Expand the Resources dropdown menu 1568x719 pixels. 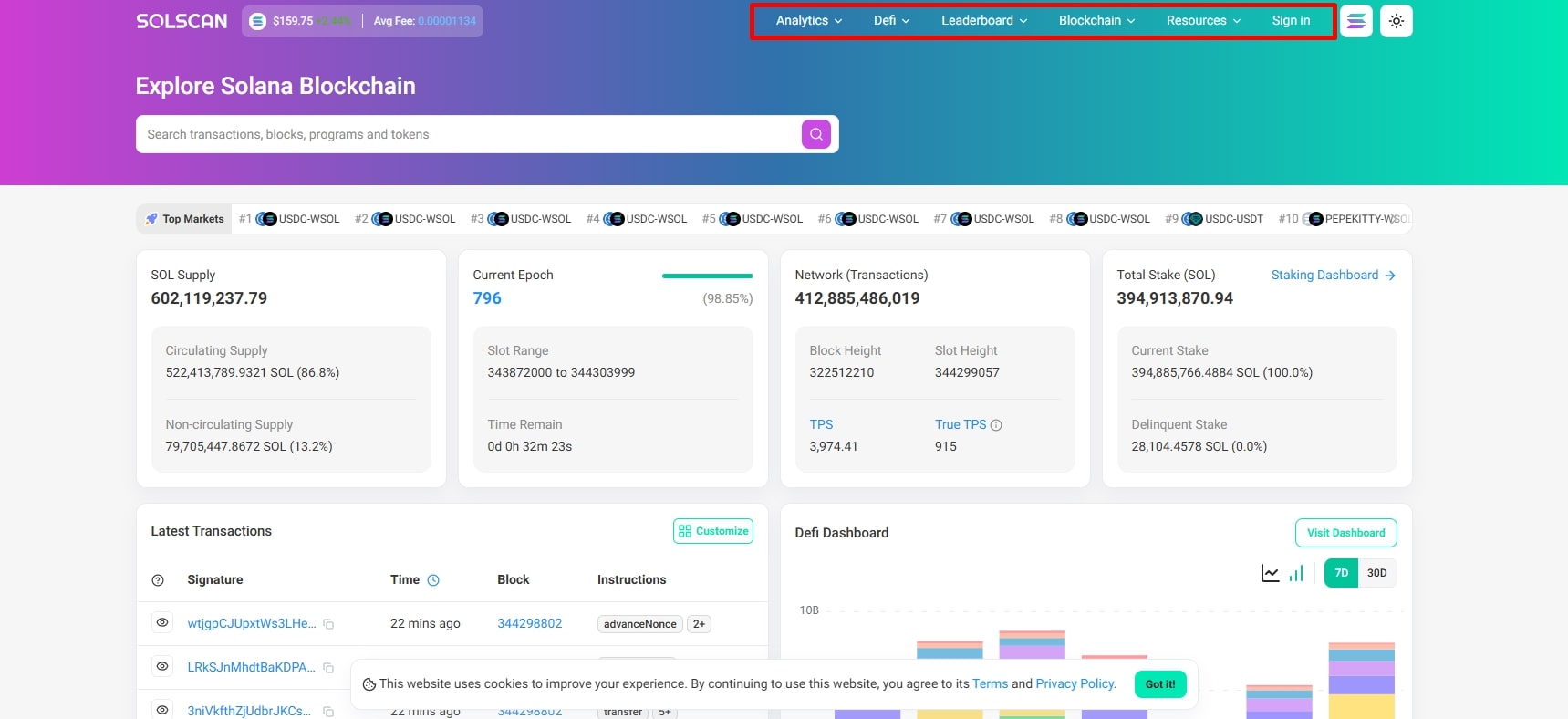coord(1203,21)
